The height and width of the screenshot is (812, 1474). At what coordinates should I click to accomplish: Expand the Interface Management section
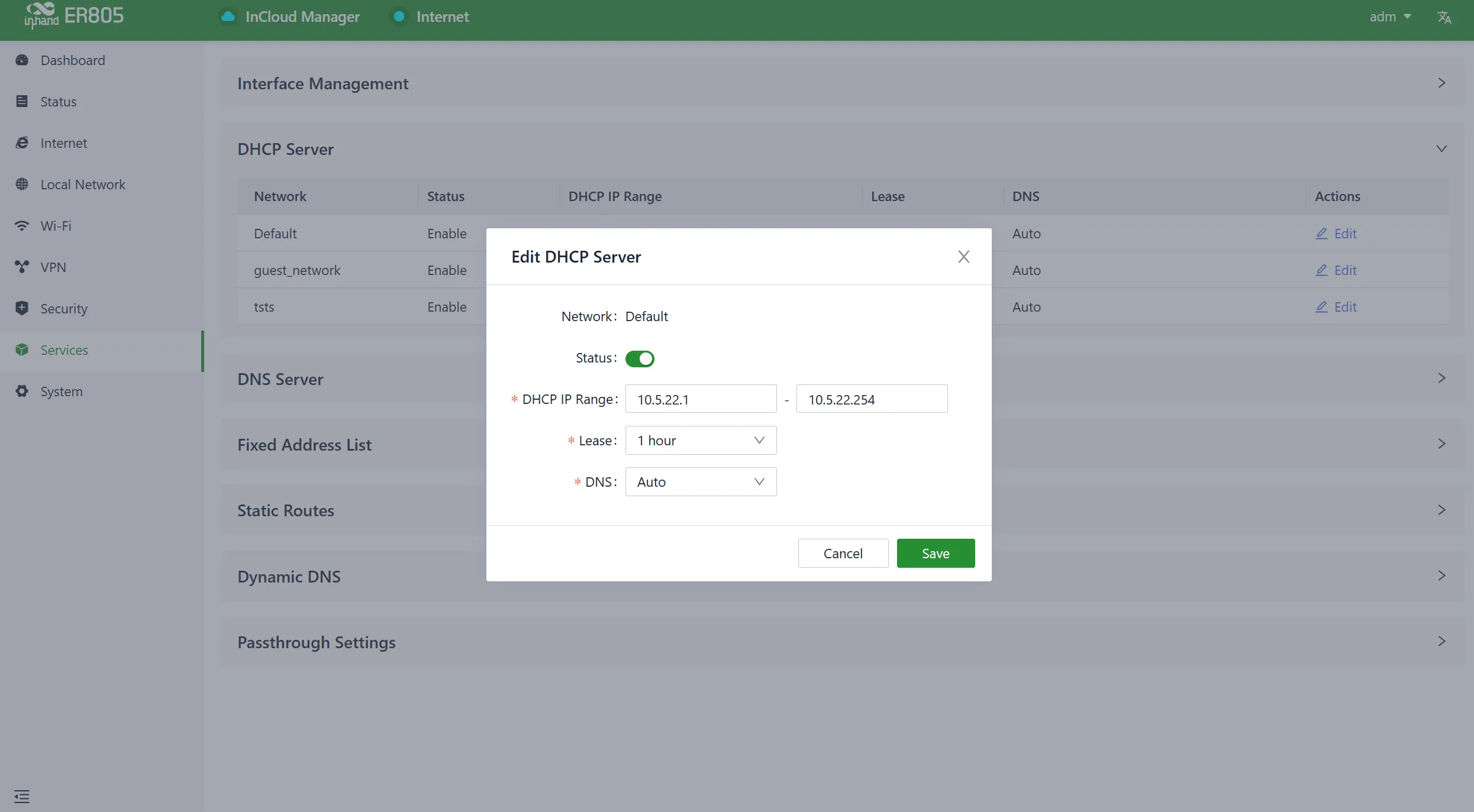click(1441, 83)
